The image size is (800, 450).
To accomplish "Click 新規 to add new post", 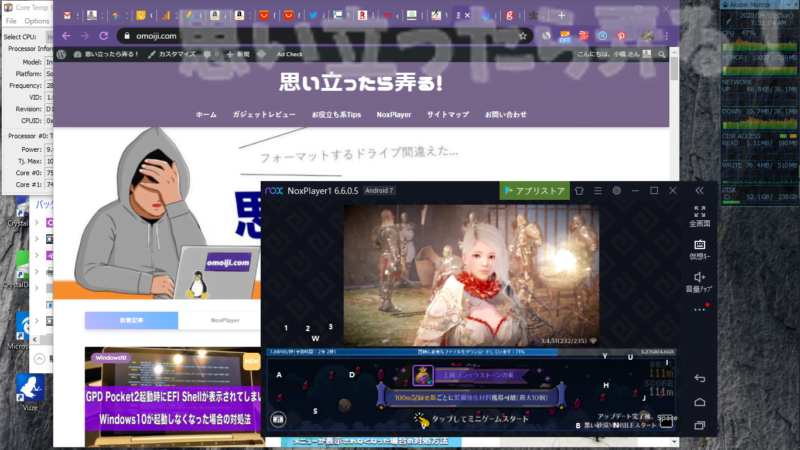I will [x=238, y=54].
